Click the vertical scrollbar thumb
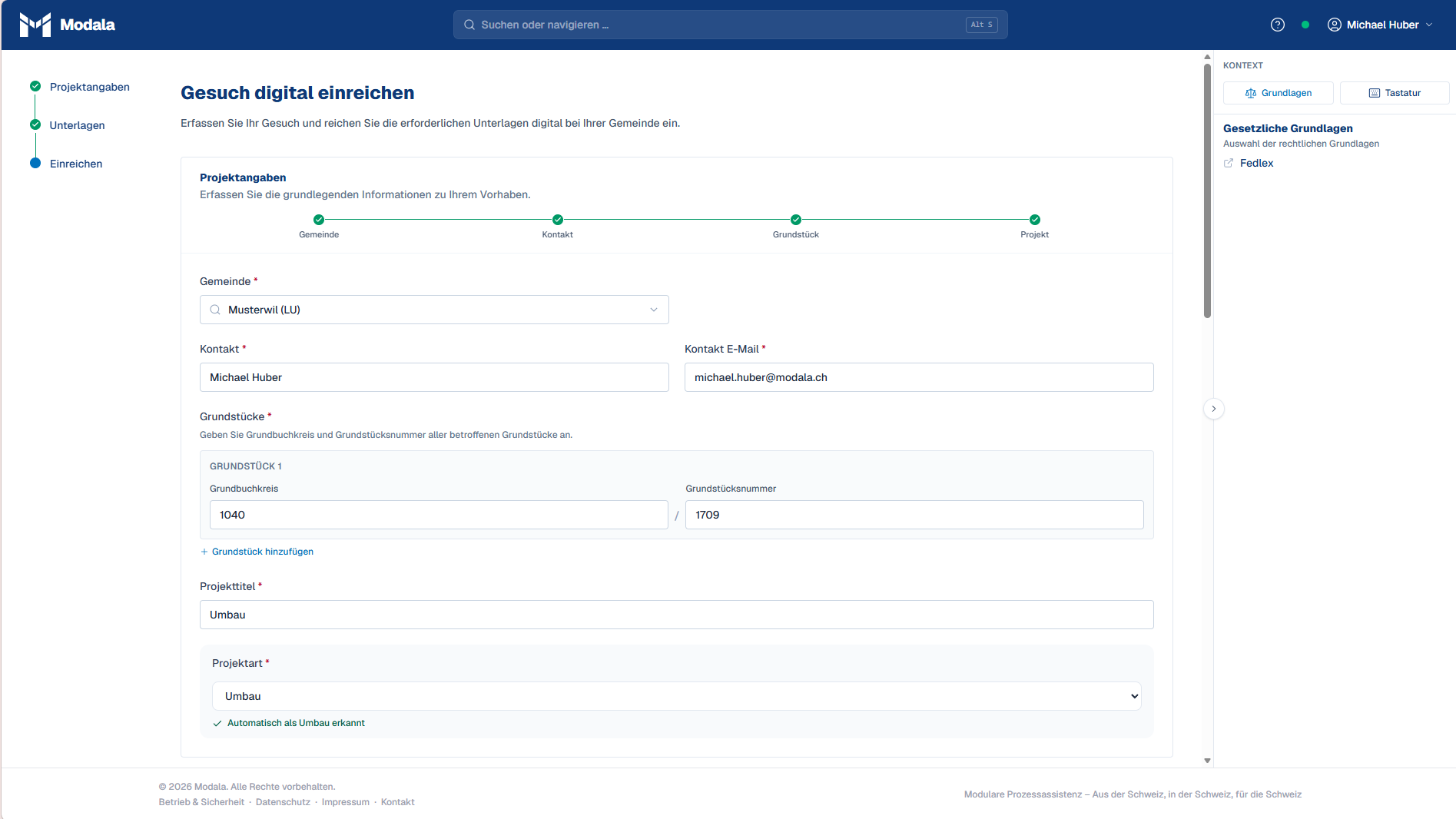The height and width of the screenshot is (819, 1456). coord(1207,191)
